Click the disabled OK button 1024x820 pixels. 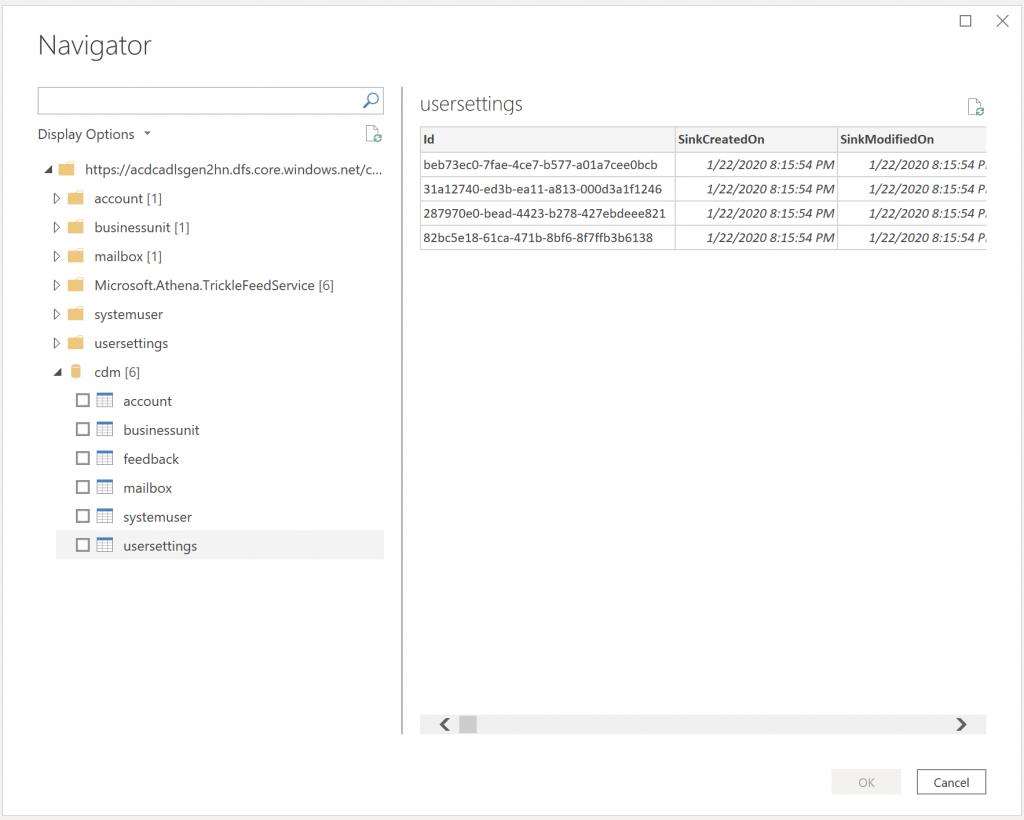pos(866,782)
